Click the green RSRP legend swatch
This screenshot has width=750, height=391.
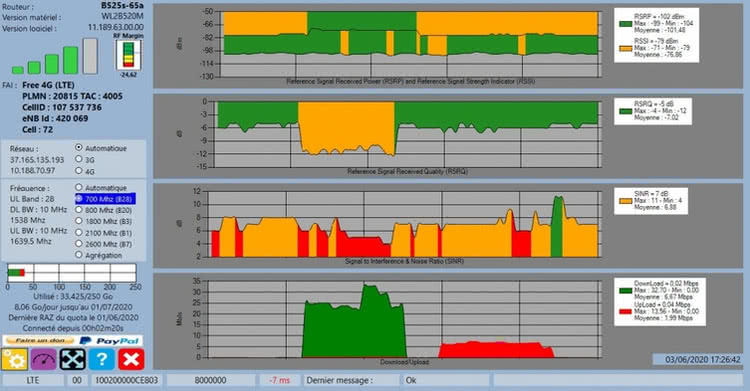(x=626, y=23)
